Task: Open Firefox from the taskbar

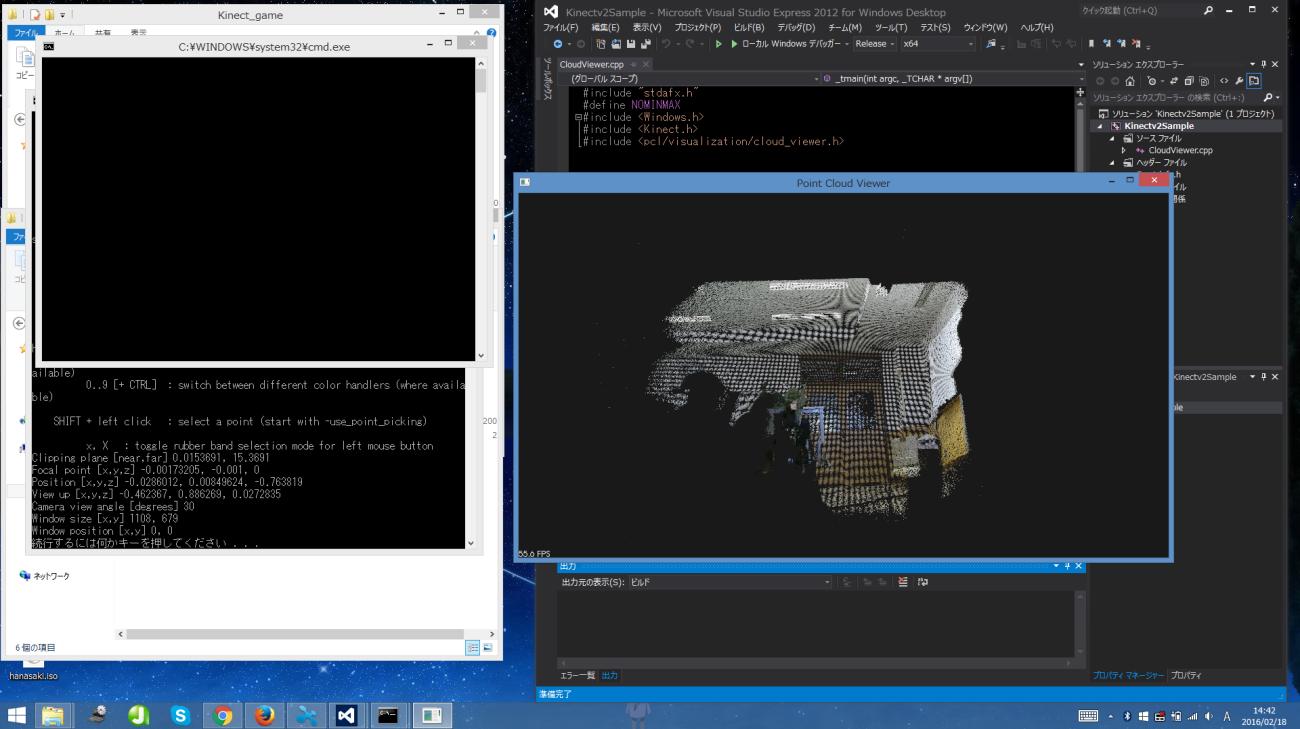Action: (x=264, y=715)
